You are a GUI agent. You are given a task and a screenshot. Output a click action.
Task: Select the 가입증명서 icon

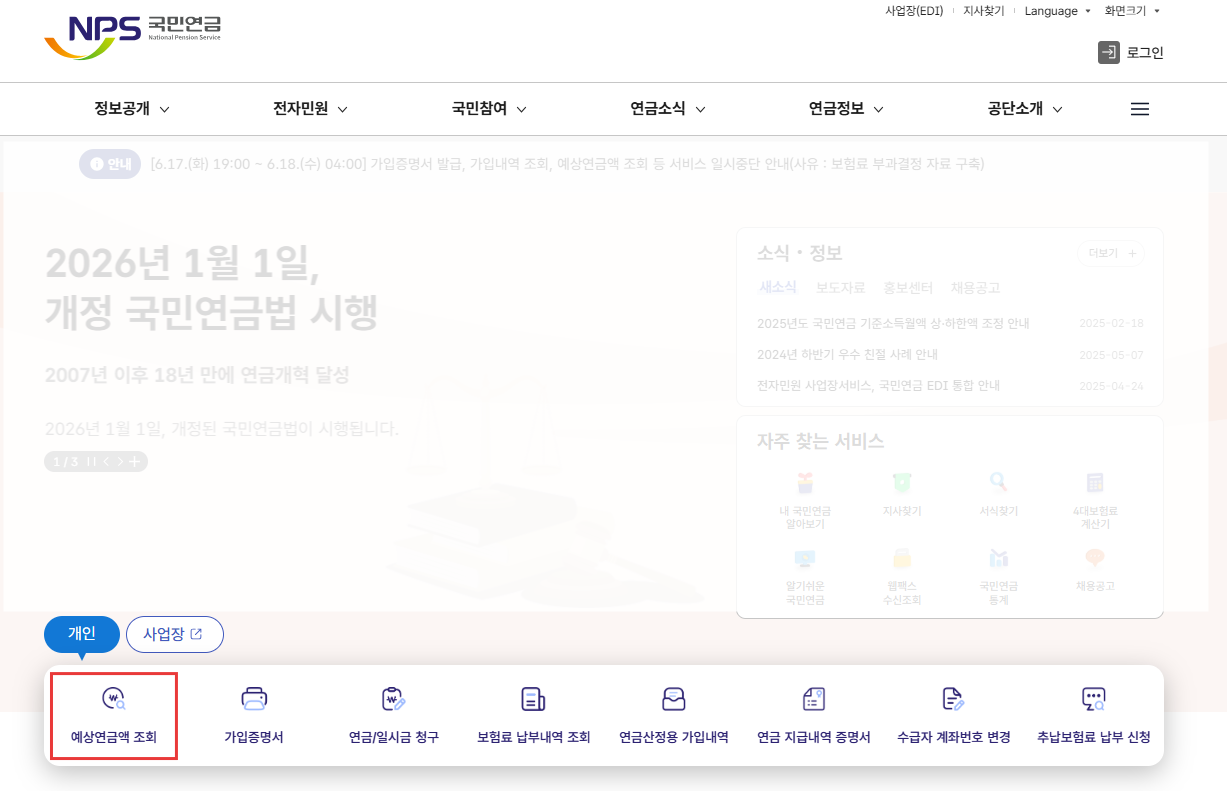click(253, 713)
